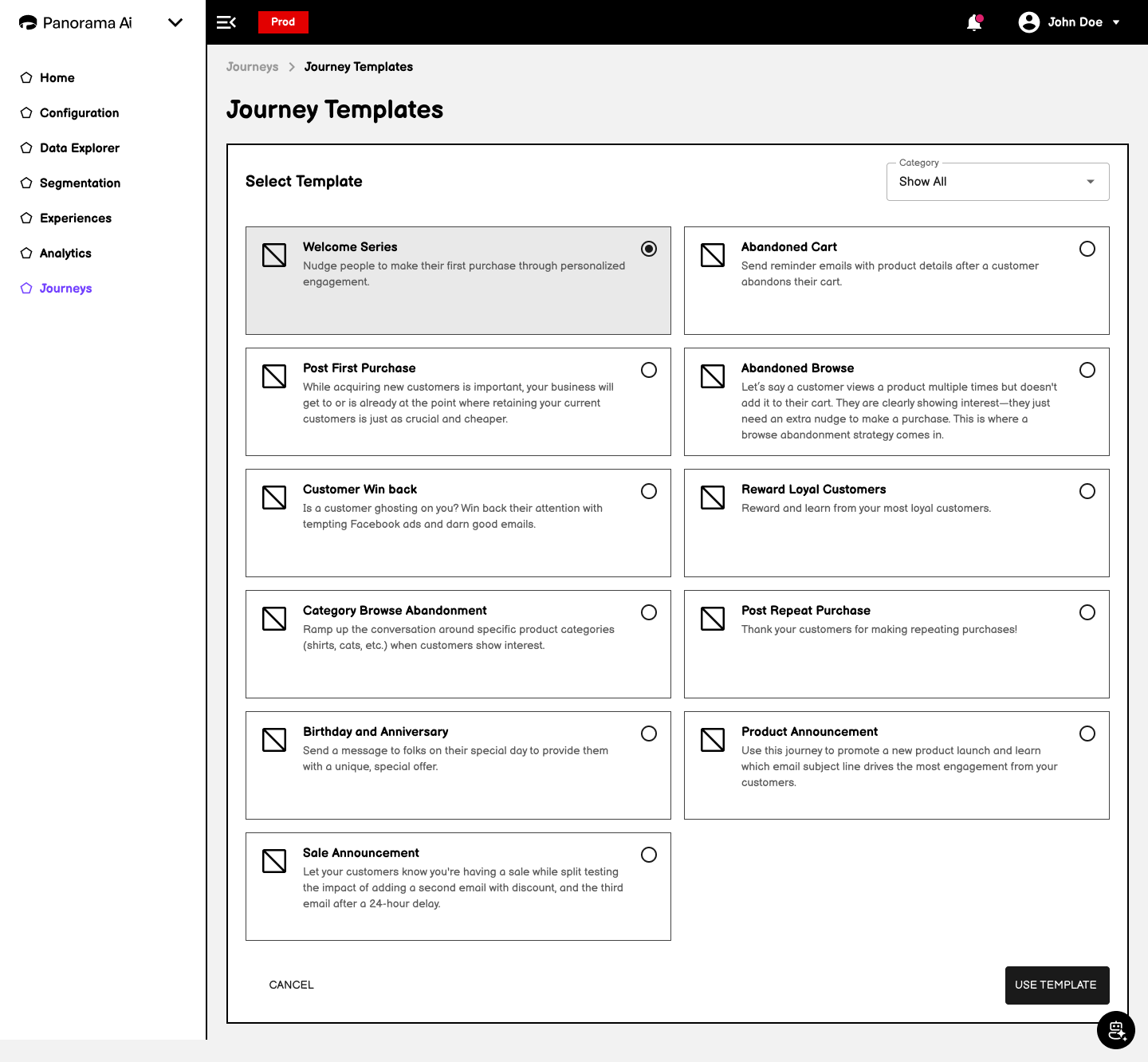
Task: Select the Birthday and Anniversary radio button
Action: (x=649, y=734)
